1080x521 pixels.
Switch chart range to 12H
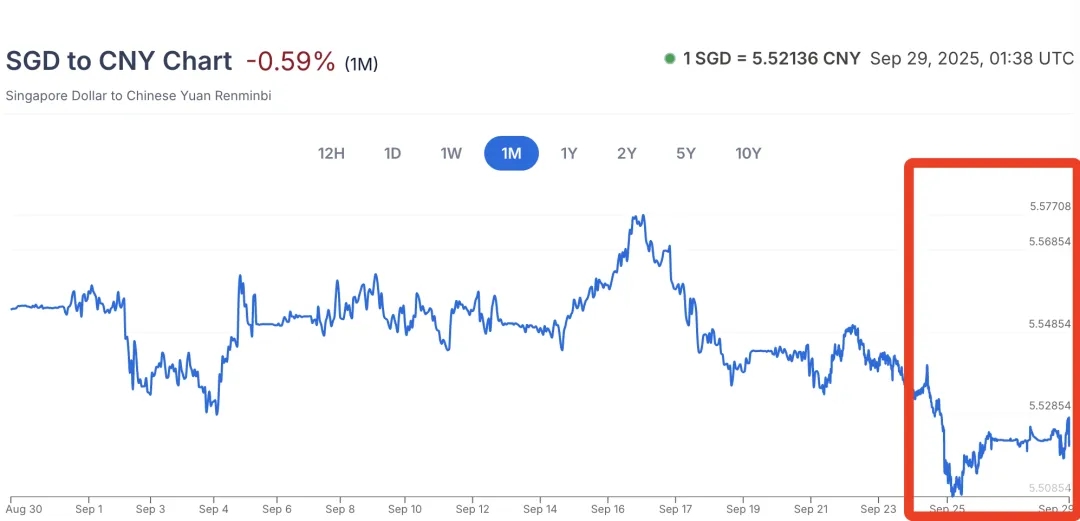click(331, 153)
